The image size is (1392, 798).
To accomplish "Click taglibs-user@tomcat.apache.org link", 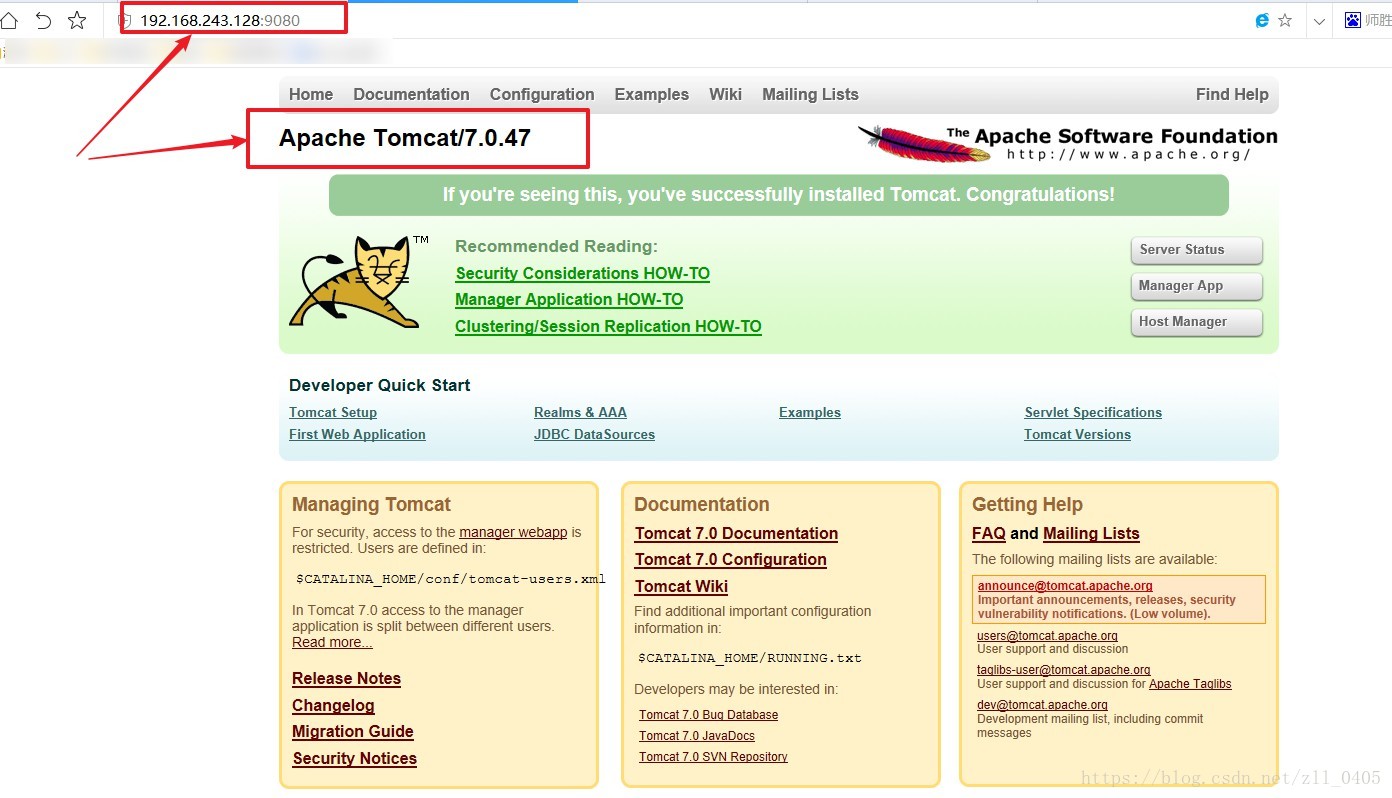I will pos(1064,669).
